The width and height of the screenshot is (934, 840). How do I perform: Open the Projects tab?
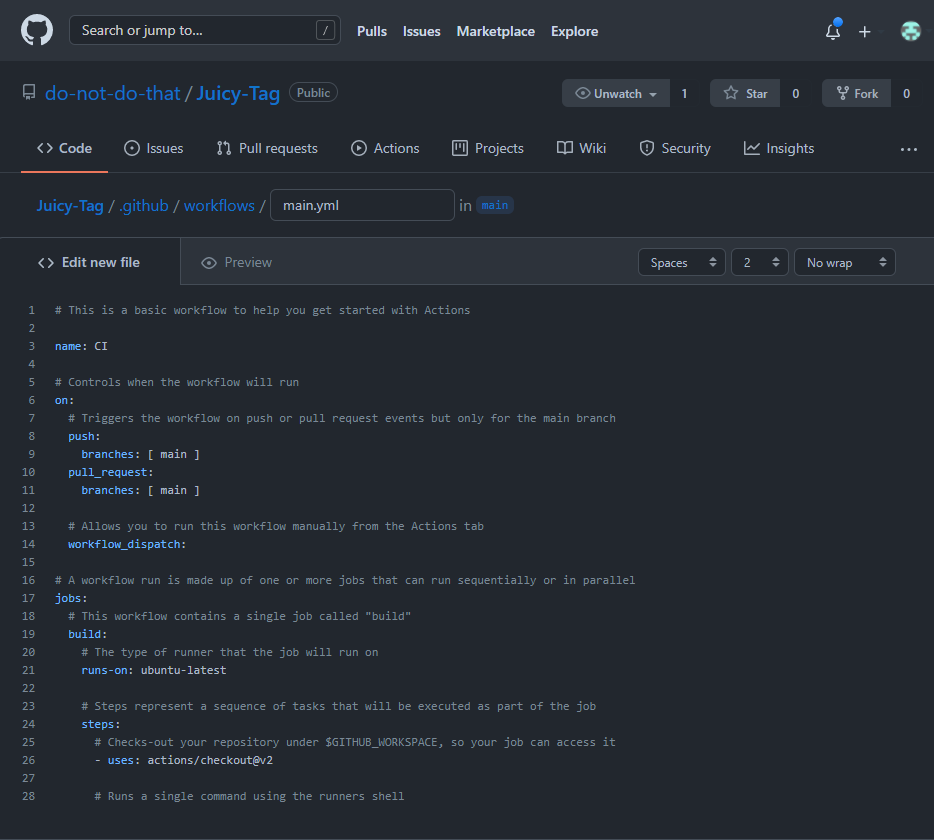click(488, 148)
